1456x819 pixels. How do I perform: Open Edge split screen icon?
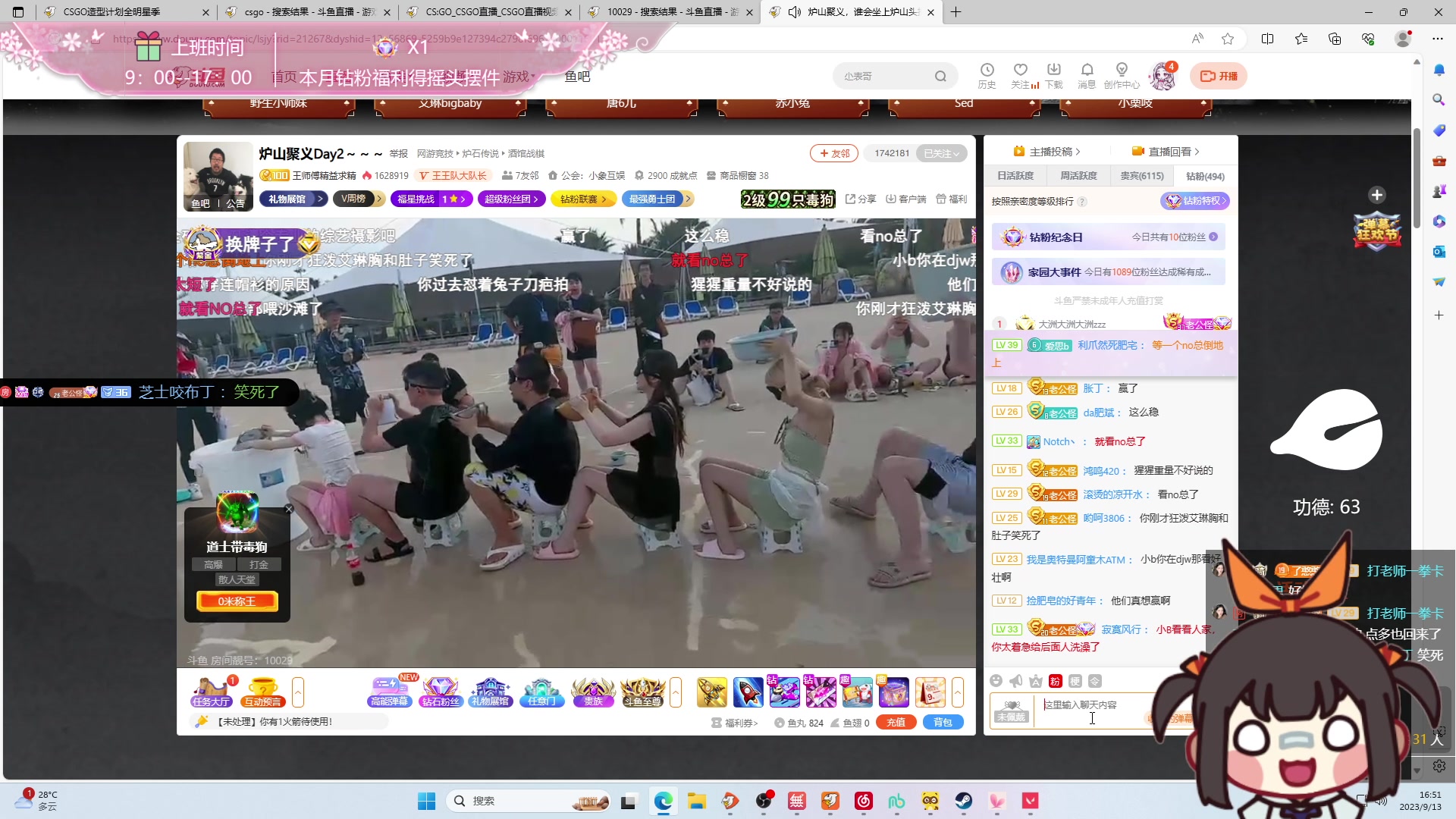click(1267, 39)
